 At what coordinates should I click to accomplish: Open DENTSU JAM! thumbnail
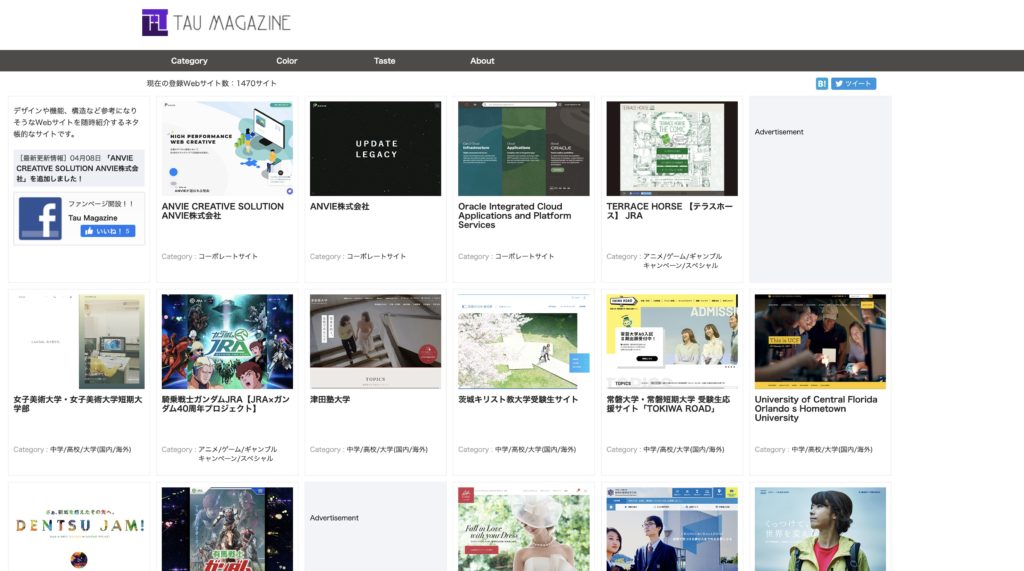coord(79,529)
